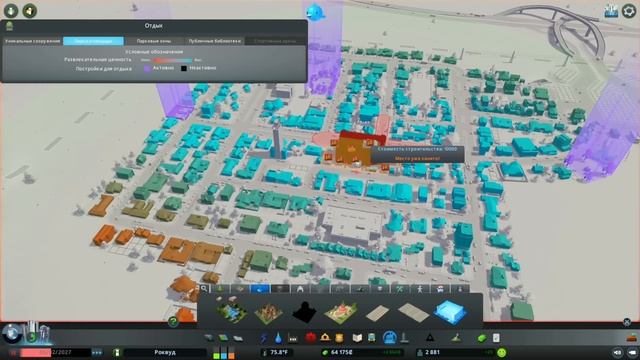This screenshot has width=640, height=360.
Task: Open the Districts tool icon
Action: 238,338
